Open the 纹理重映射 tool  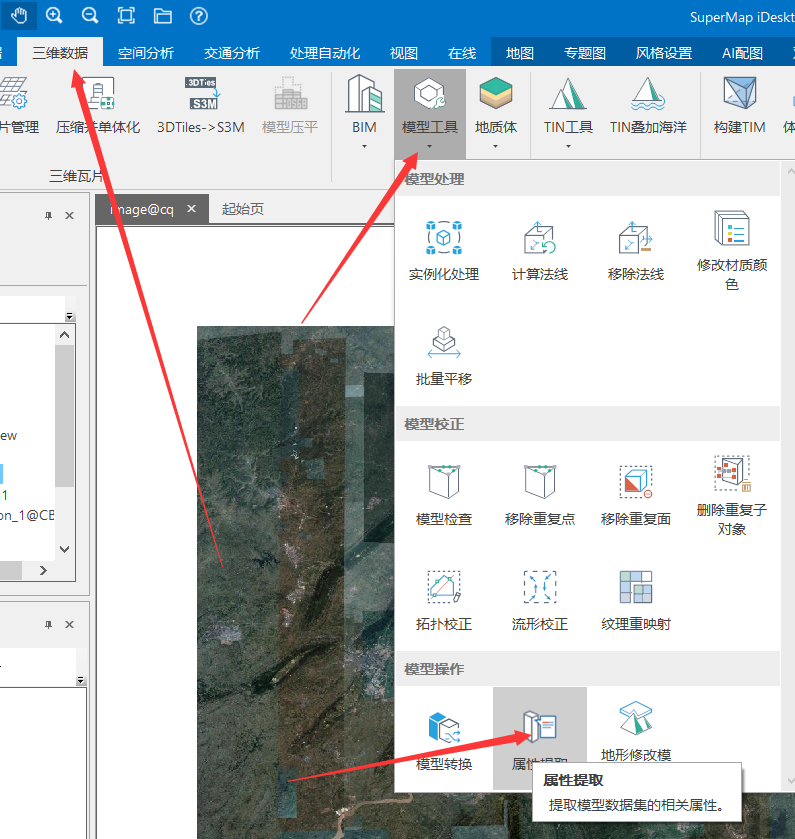click(636, 601)
